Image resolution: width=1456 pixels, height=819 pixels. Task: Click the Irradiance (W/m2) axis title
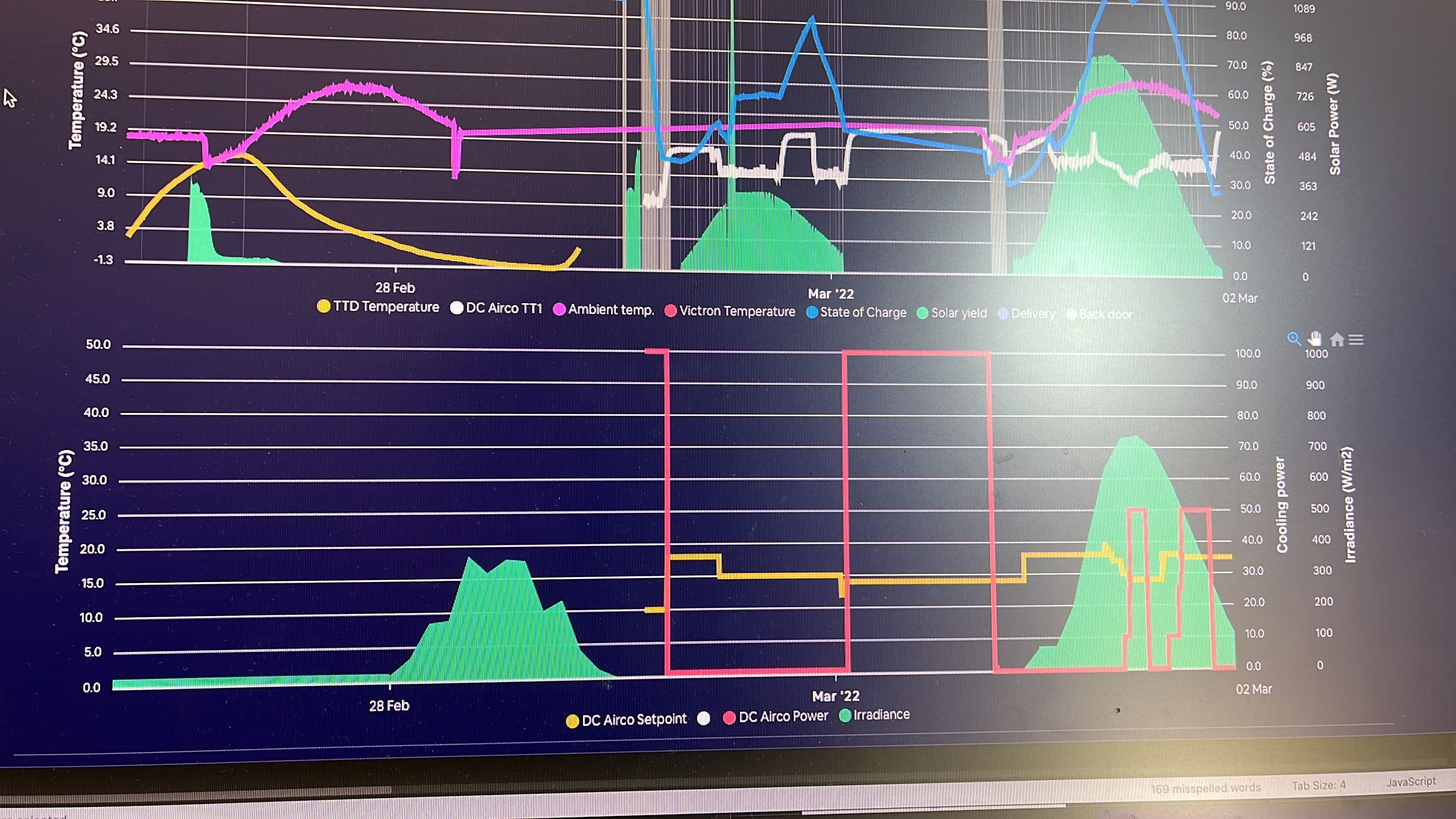click(x=1349, y=505)
